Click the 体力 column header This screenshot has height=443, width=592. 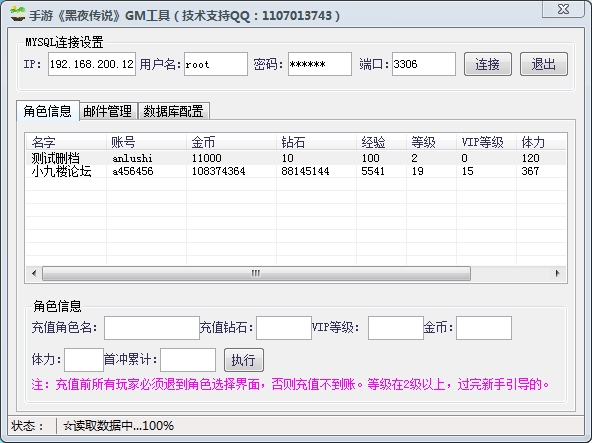[x=541, y=142]
